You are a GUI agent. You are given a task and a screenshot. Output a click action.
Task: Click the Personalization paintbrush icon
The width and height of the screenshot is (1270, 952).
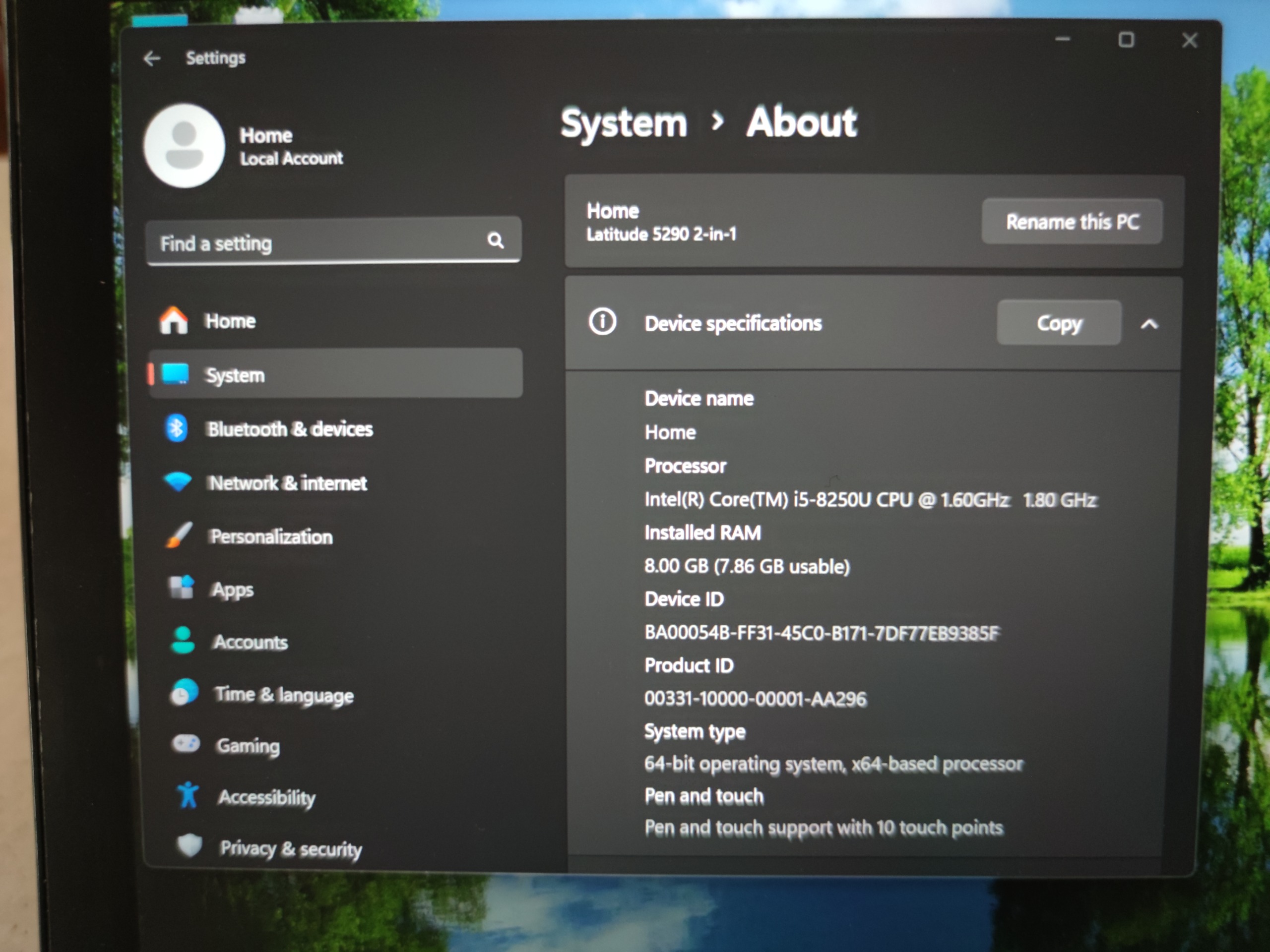pyautogui.click(x=179, y=535)
